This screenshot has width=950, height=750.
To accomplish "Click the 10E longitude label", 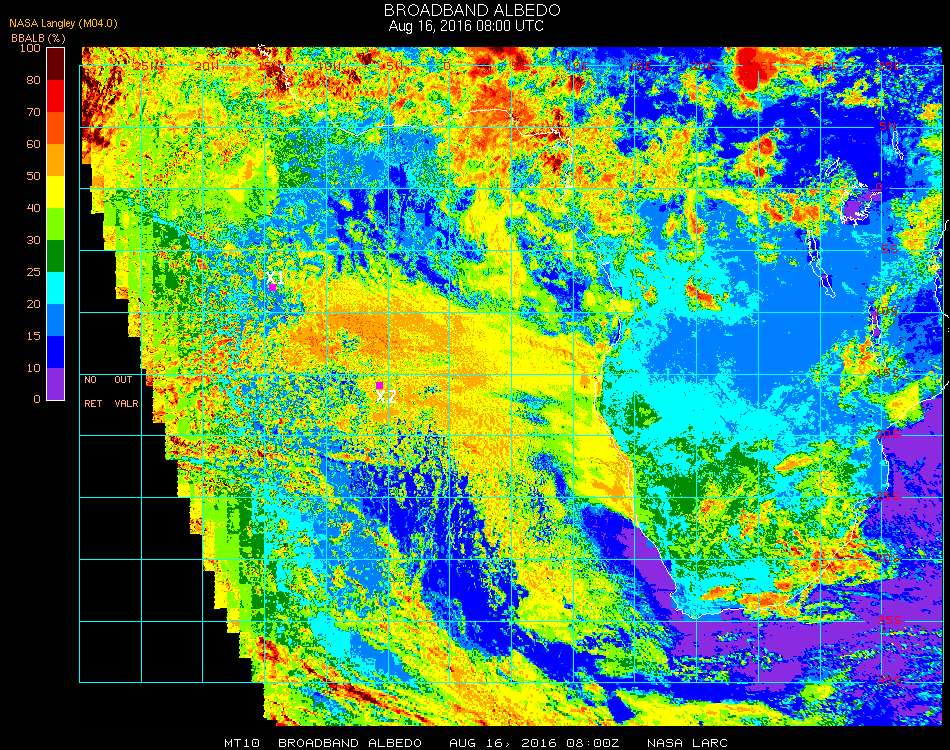I will [578, 66].
